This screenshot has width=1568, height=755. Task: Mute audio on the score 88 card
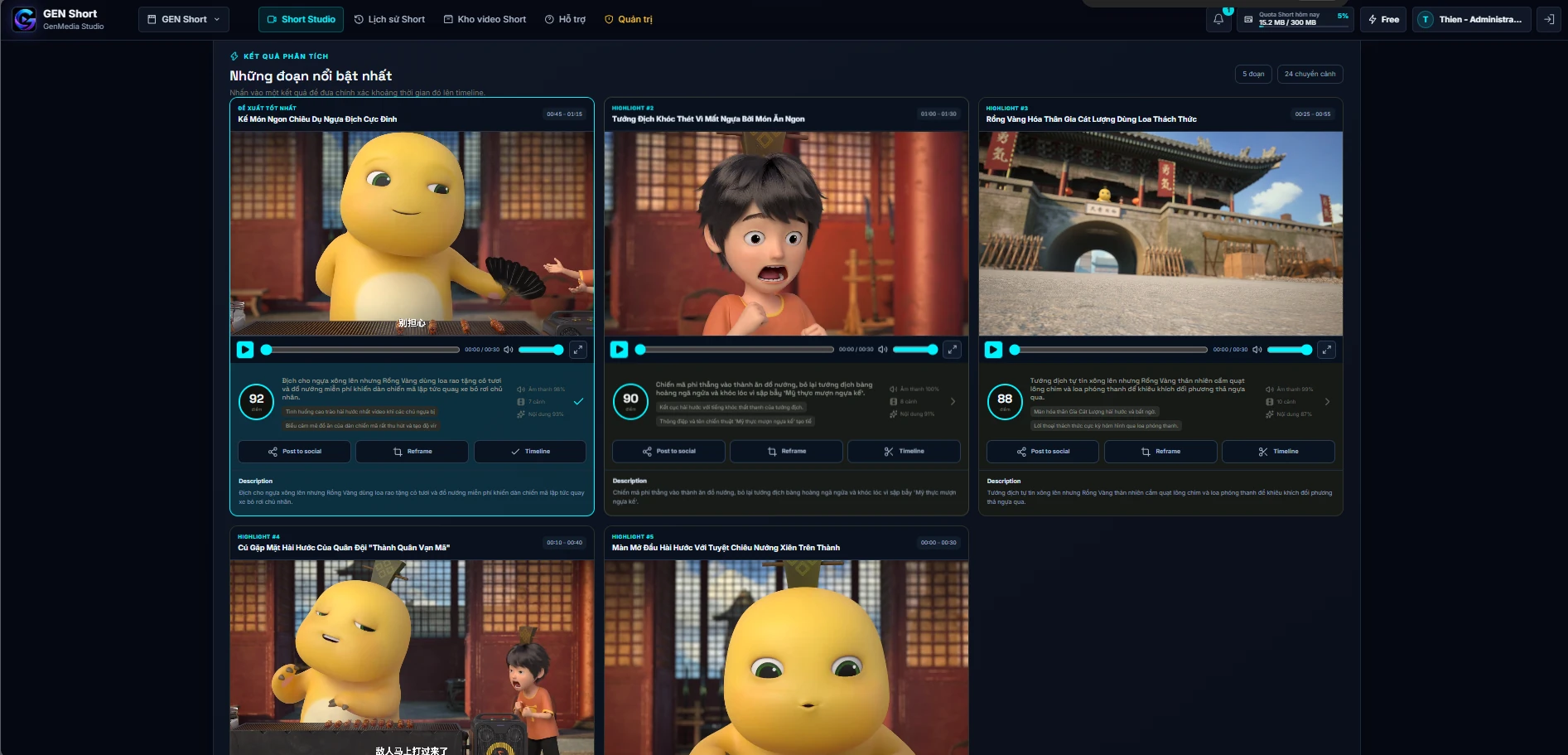(x=1257, y=350)
